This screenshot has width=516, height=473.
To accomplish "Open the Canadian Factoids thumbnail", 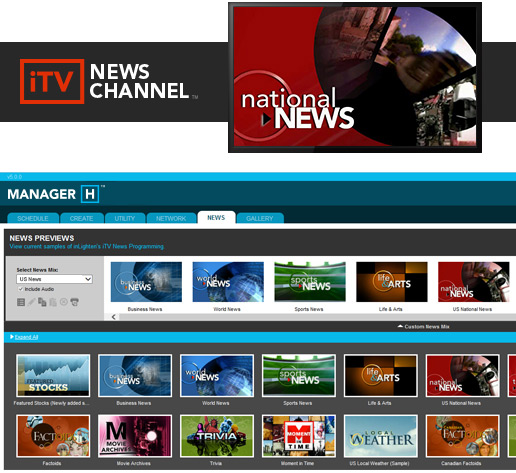I will (463, 436).
